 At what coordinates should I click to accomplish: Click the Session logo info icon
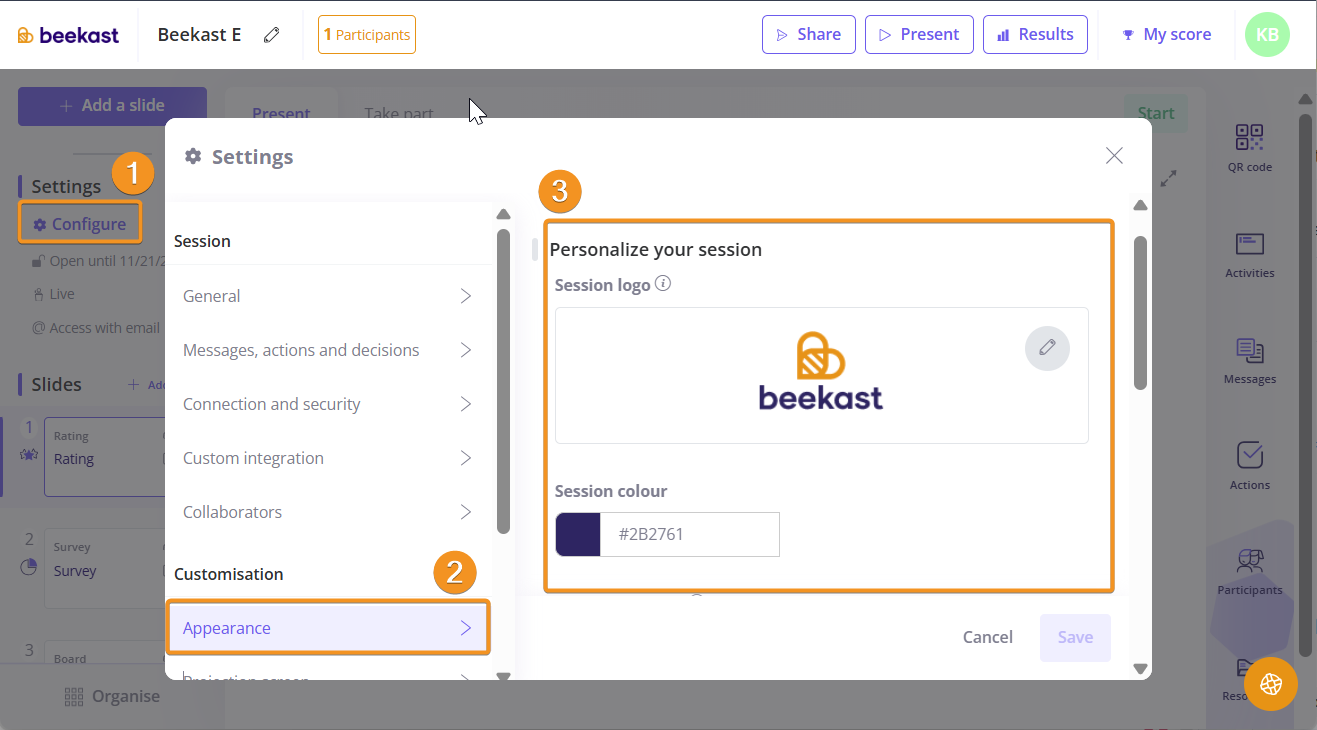(x=662, y=284)
